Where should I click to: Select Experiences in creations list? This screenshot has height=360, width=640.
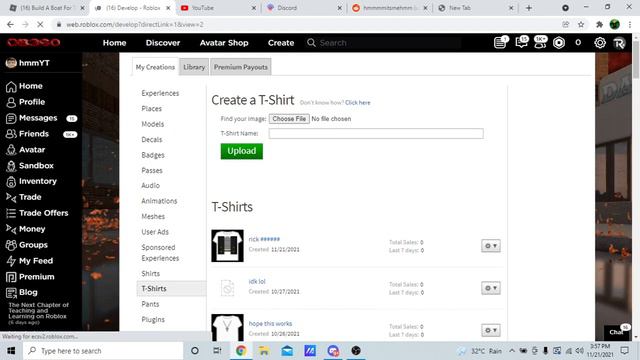[160, 93]
